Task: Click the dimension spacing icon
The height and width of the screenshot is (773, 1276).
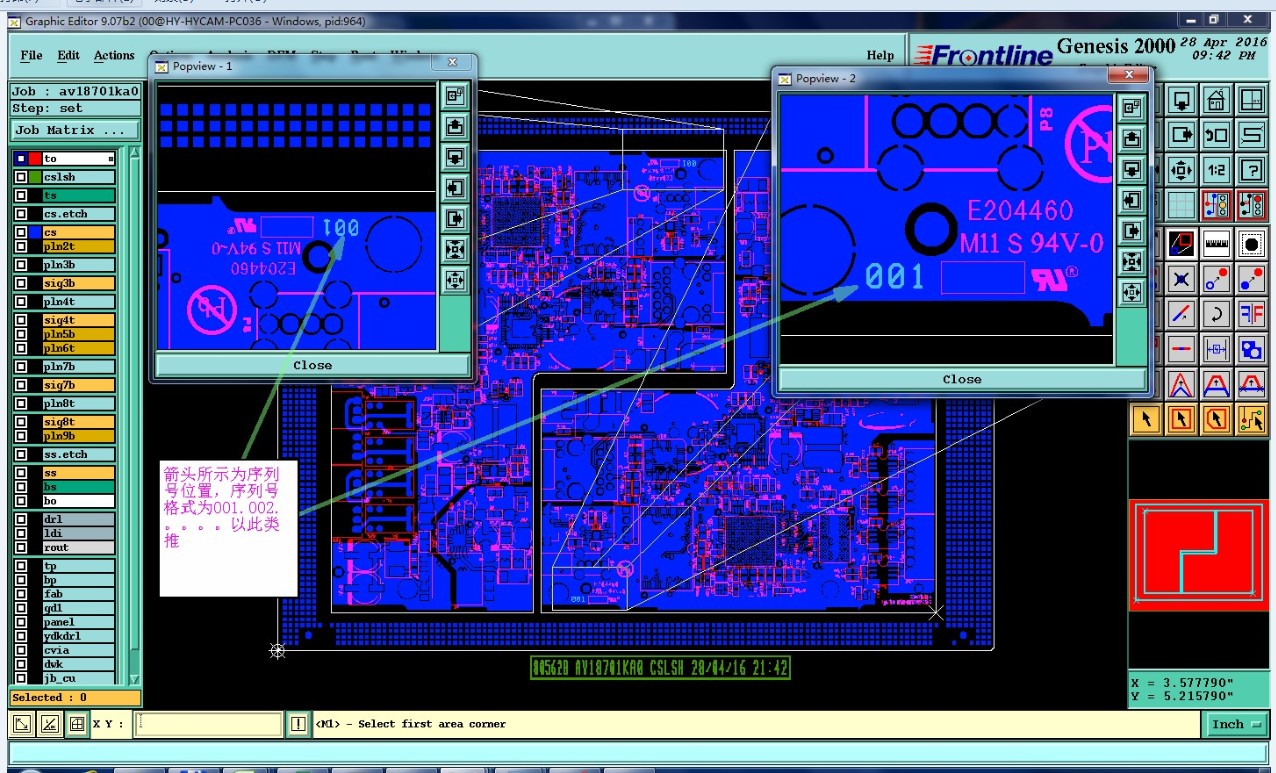Action: [x=1216, y=348]
